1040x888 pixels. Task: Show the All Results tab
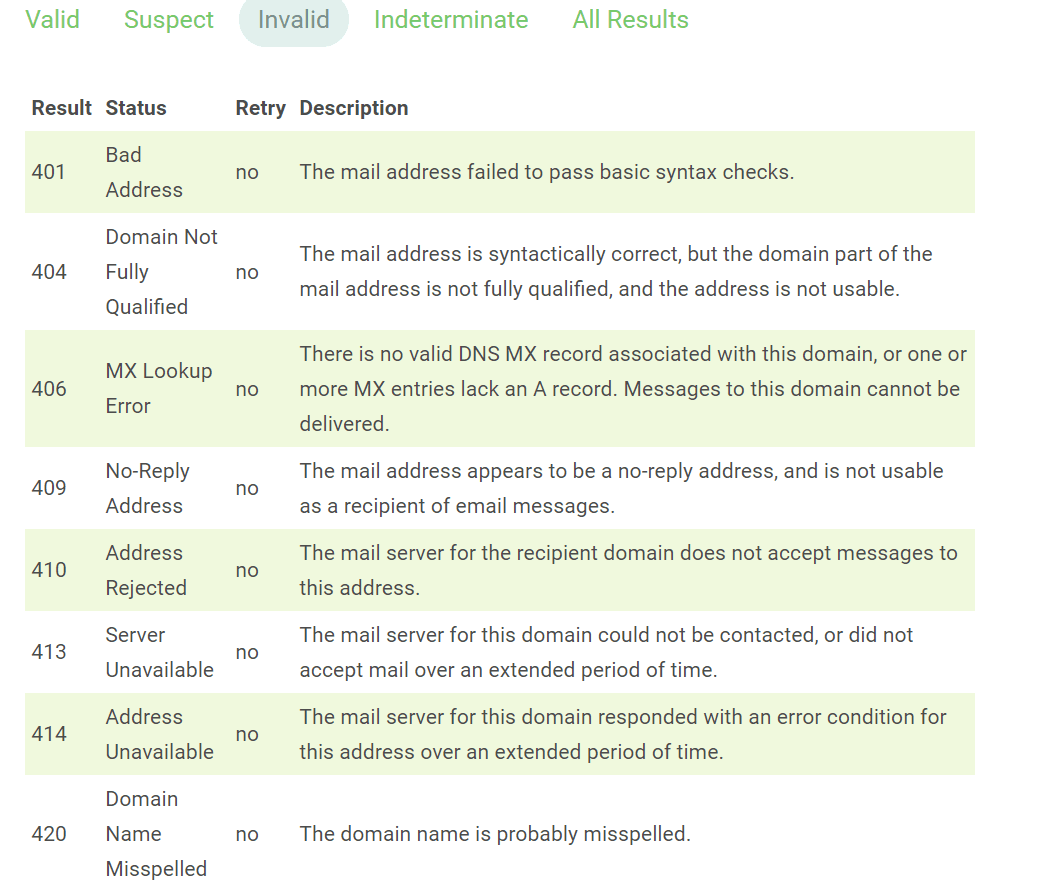pos(630,20)
